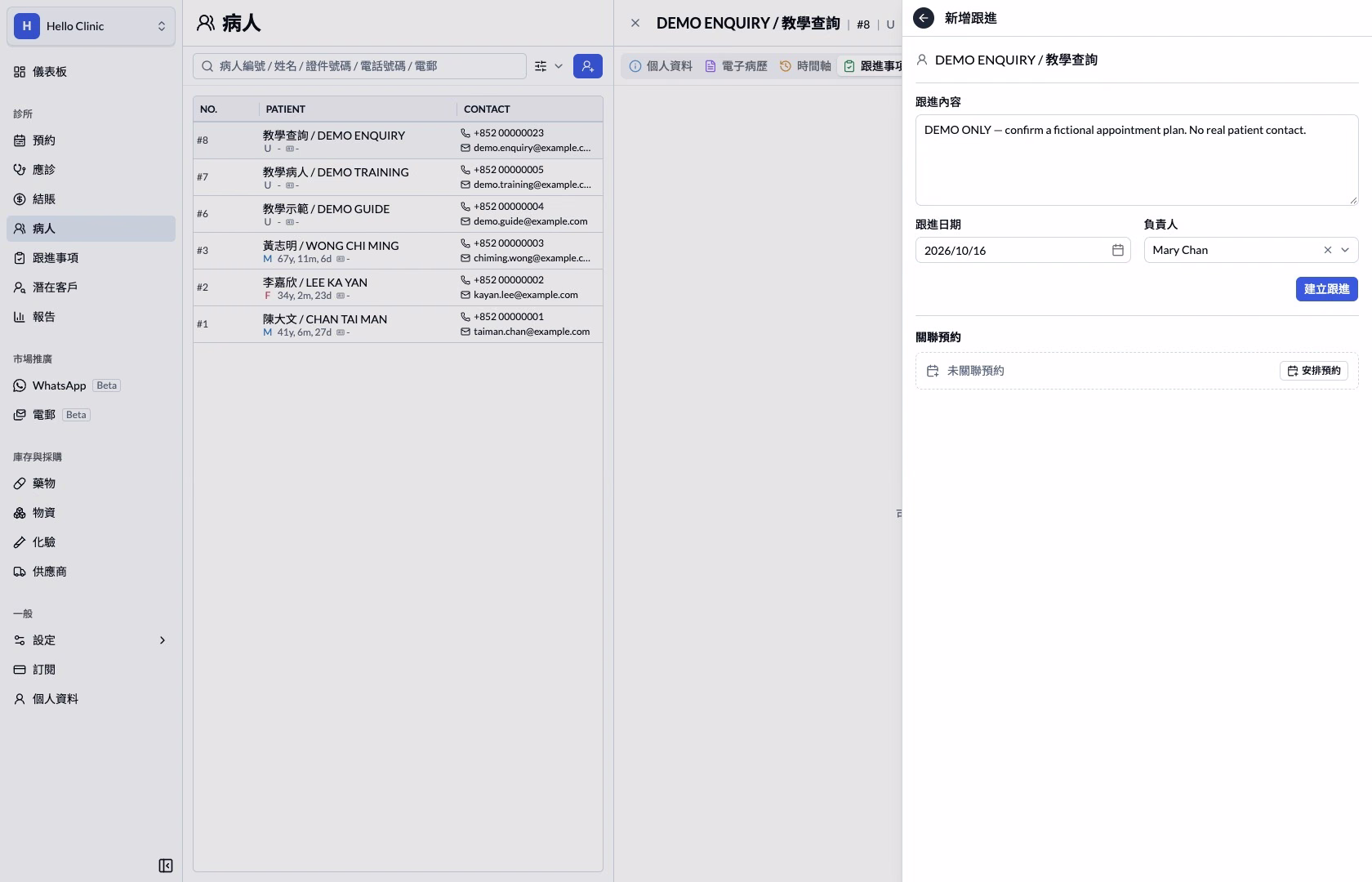
Task: Open 預約 in the sidebar
Action: [x=91, y=140]
